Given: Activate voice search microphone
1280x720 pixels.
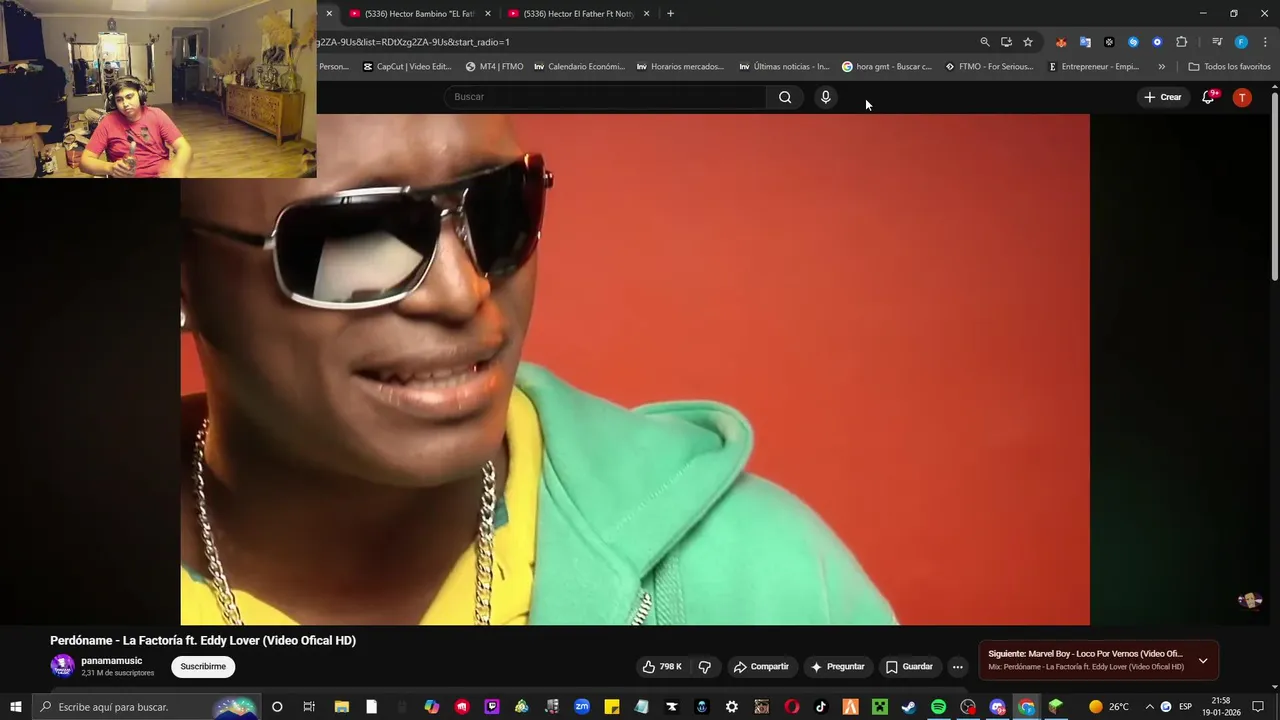Looking at the screenshot, I should [x=825, y=97].
